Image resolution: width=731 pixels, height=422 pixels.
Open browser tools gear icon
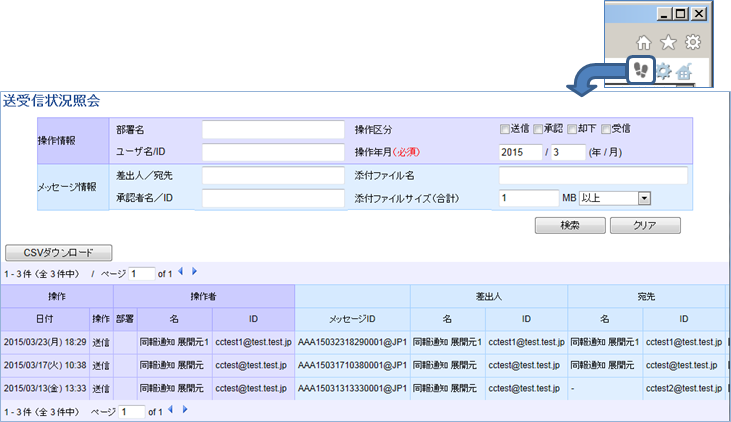pyautogui.click(x=691, y=43)
